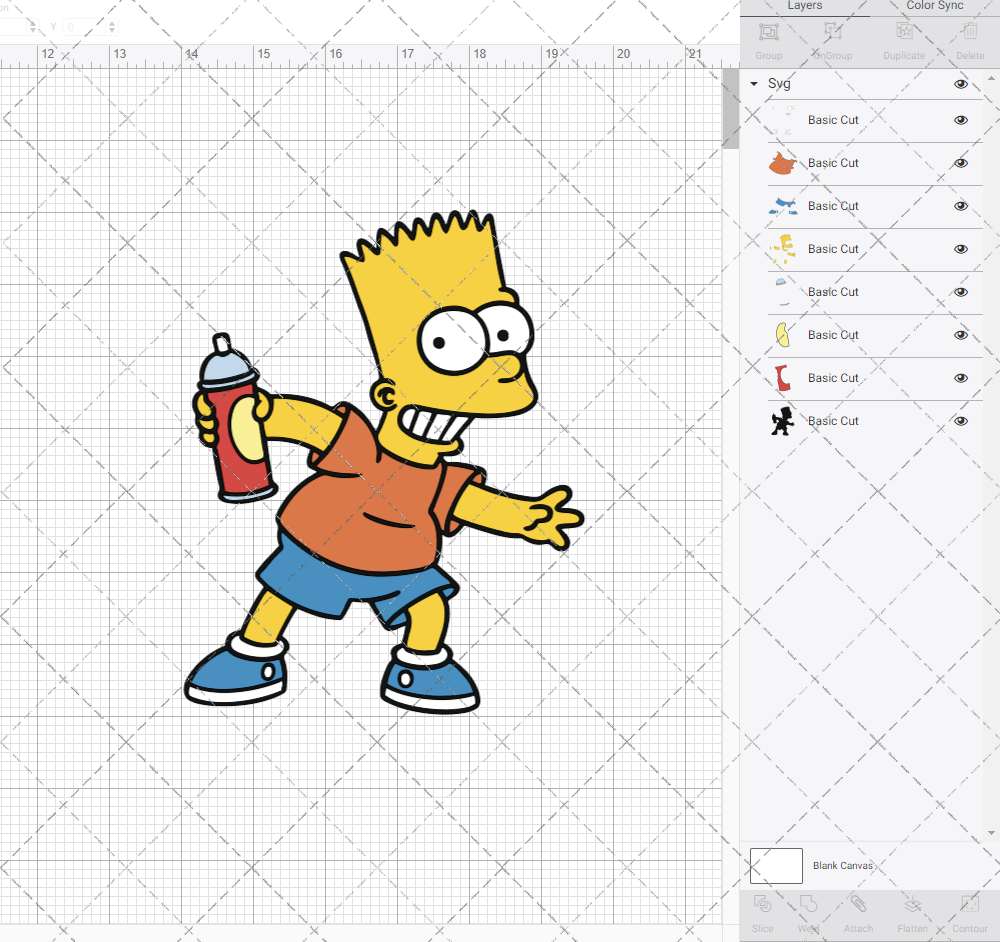Hide the red spray can layer
Screen dimensions: 1000x942
960,378
